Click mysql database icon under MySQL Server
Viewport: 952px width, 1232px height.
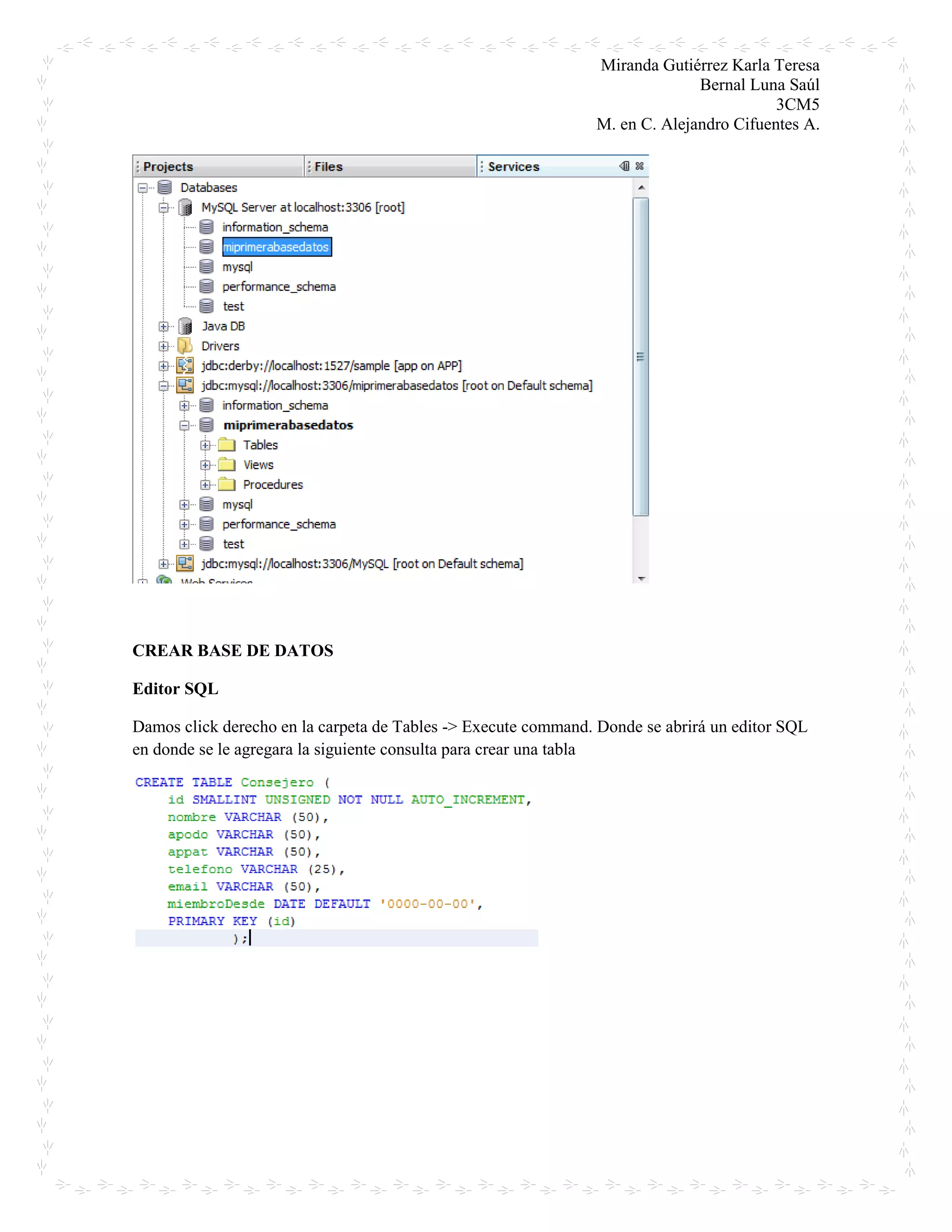(x=206, y=266)
